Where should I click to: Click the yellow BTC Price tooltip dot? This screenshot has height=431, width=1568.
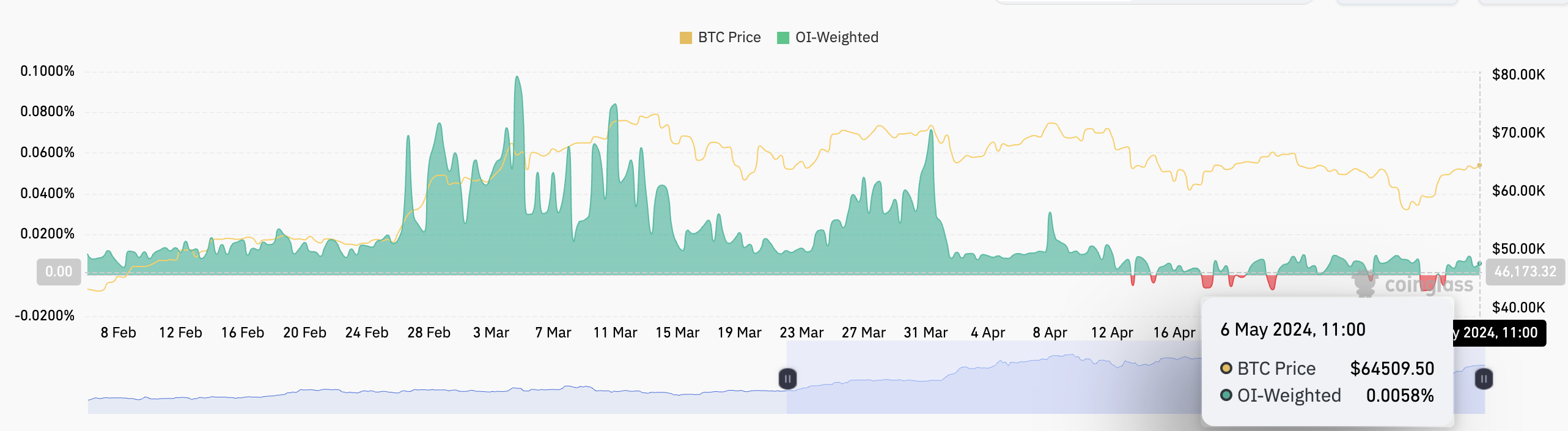pos(1226,368)
